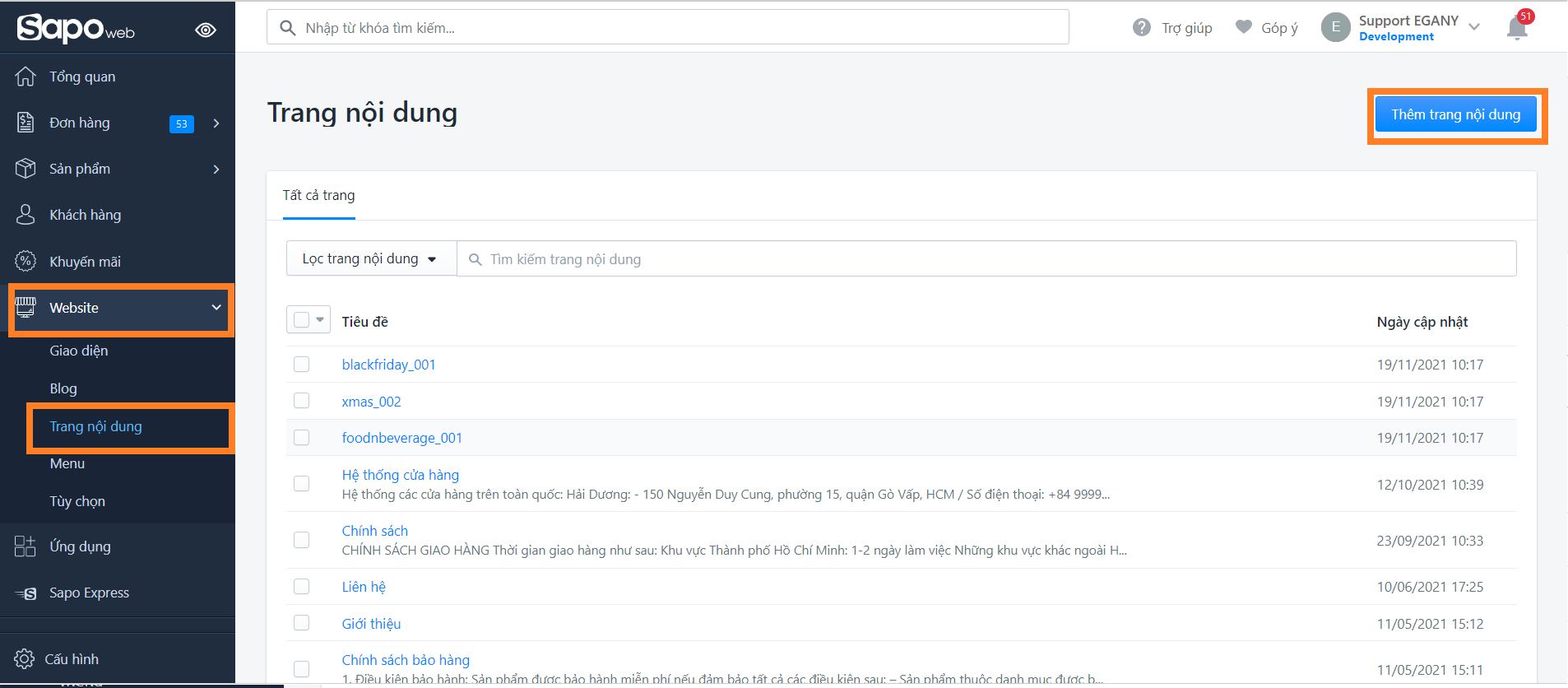
Task: Click the Tổng quan home icon
Action: pos(26,77)
